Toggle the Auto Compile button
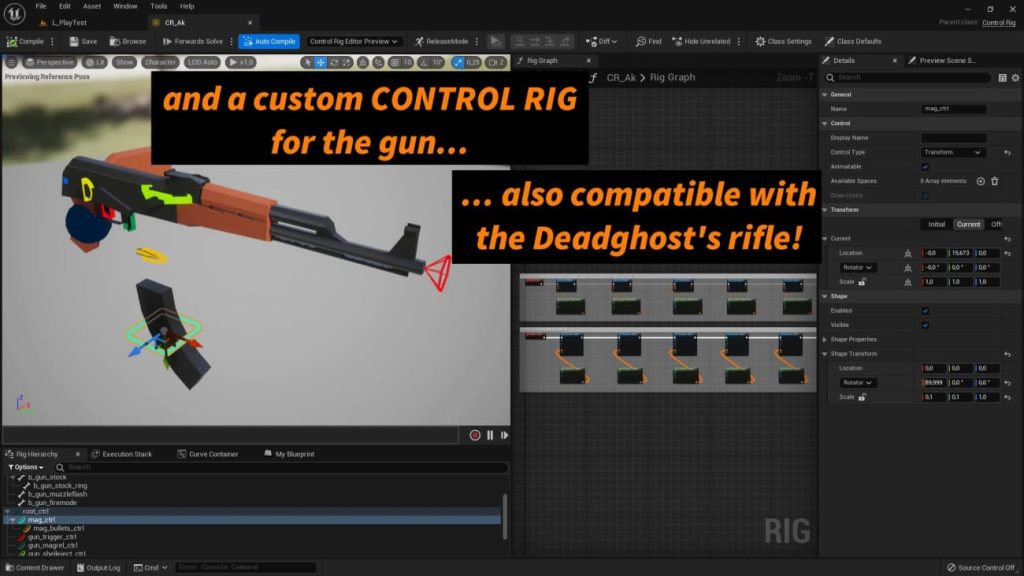 click(x=269, y=41)
